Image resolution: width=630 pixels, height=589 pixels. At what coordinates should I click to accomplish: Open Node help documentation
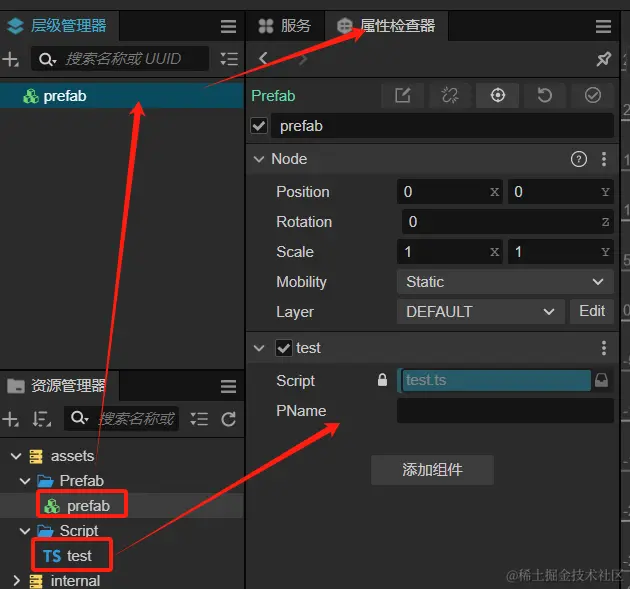click(x=579, y=159)
